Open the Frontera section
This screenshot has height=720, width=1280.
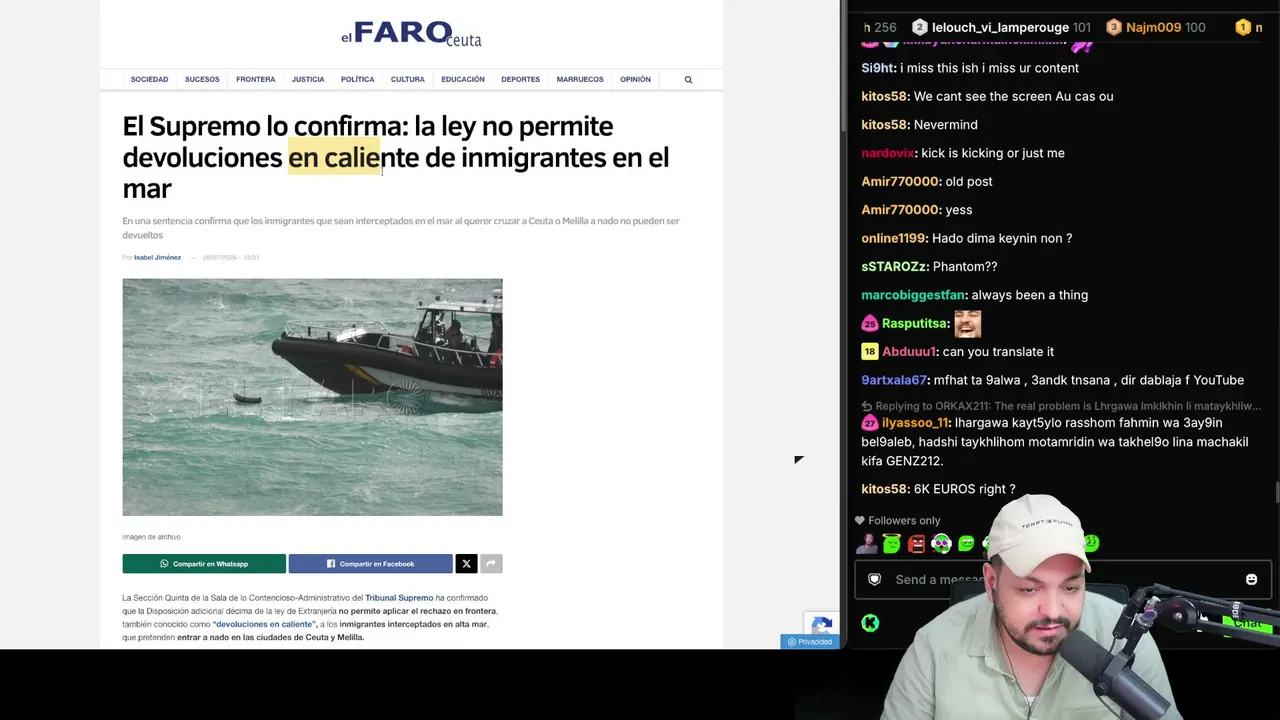(x=255, y=80)
